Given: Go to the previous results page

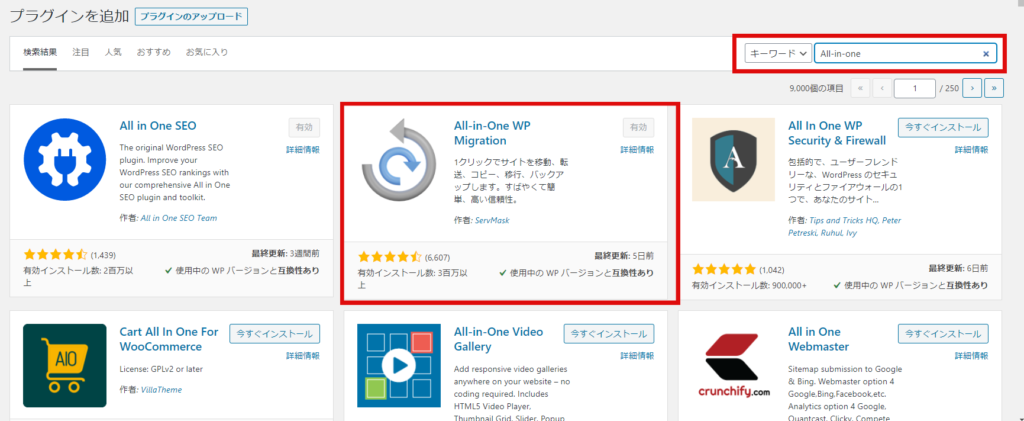Looking at the screenshot, I should (x=882, y=87).
